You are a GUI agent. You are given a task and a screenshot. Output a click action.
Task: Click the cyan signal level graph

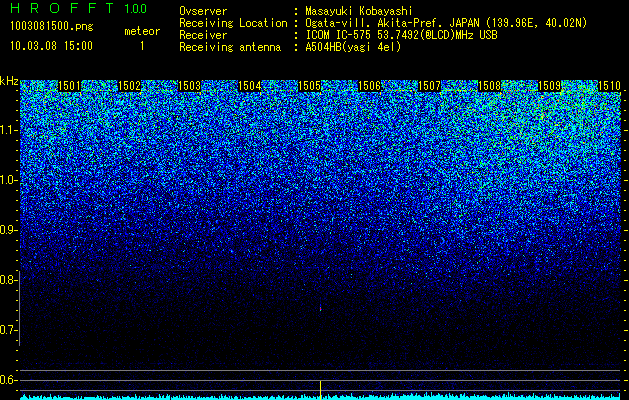click(320, 397)
